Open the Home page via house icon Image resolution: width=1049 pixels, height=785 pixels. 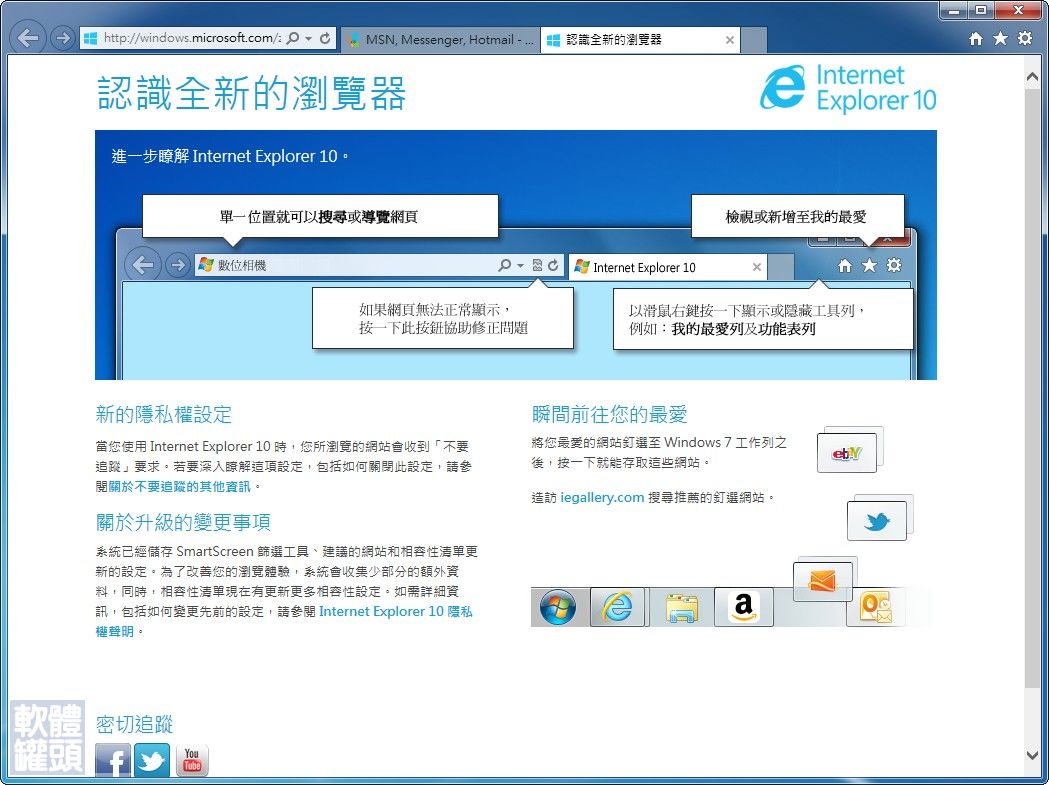click(x=976, y=39)
